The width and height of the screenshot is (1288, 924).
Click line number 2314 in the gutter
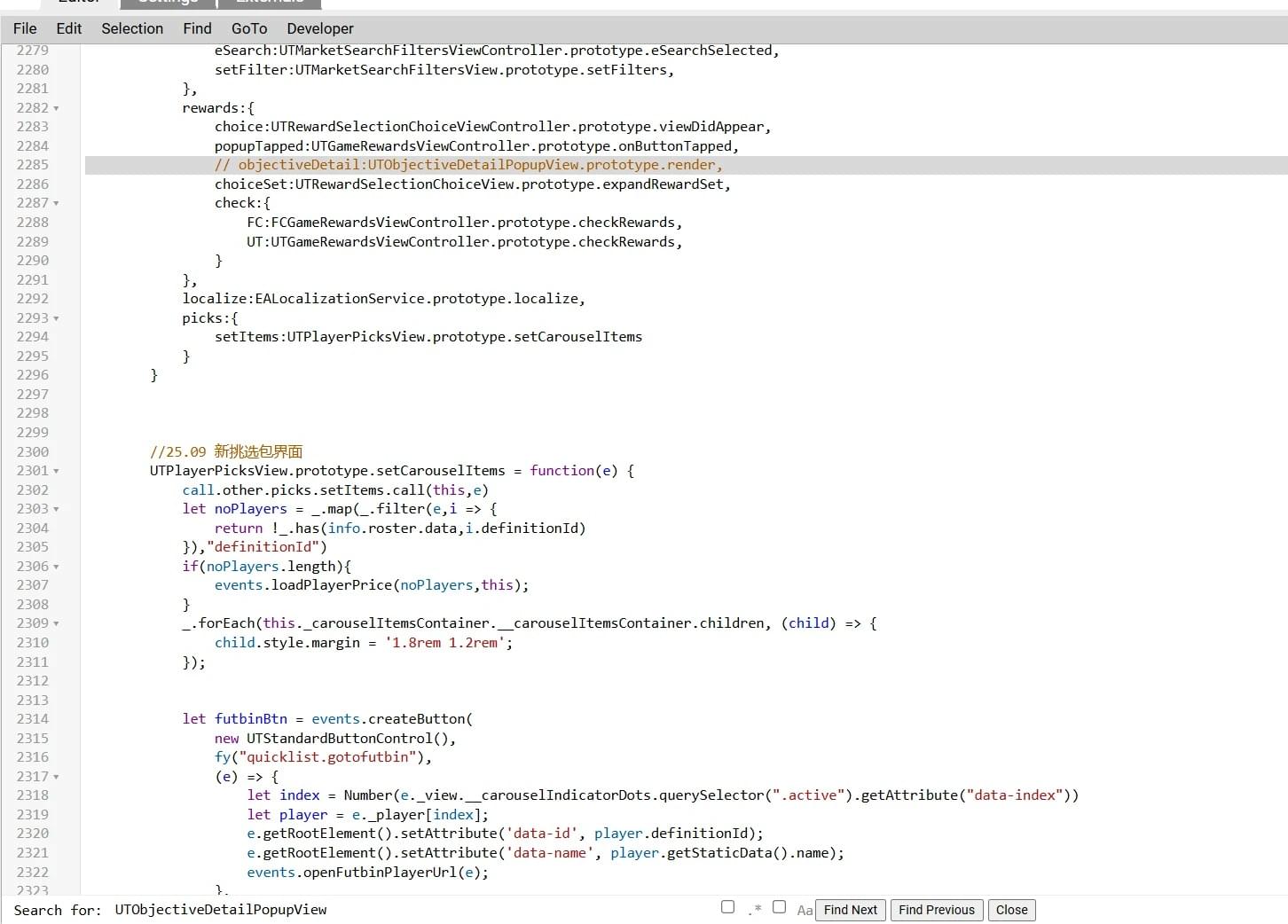(x=33, y=719)
